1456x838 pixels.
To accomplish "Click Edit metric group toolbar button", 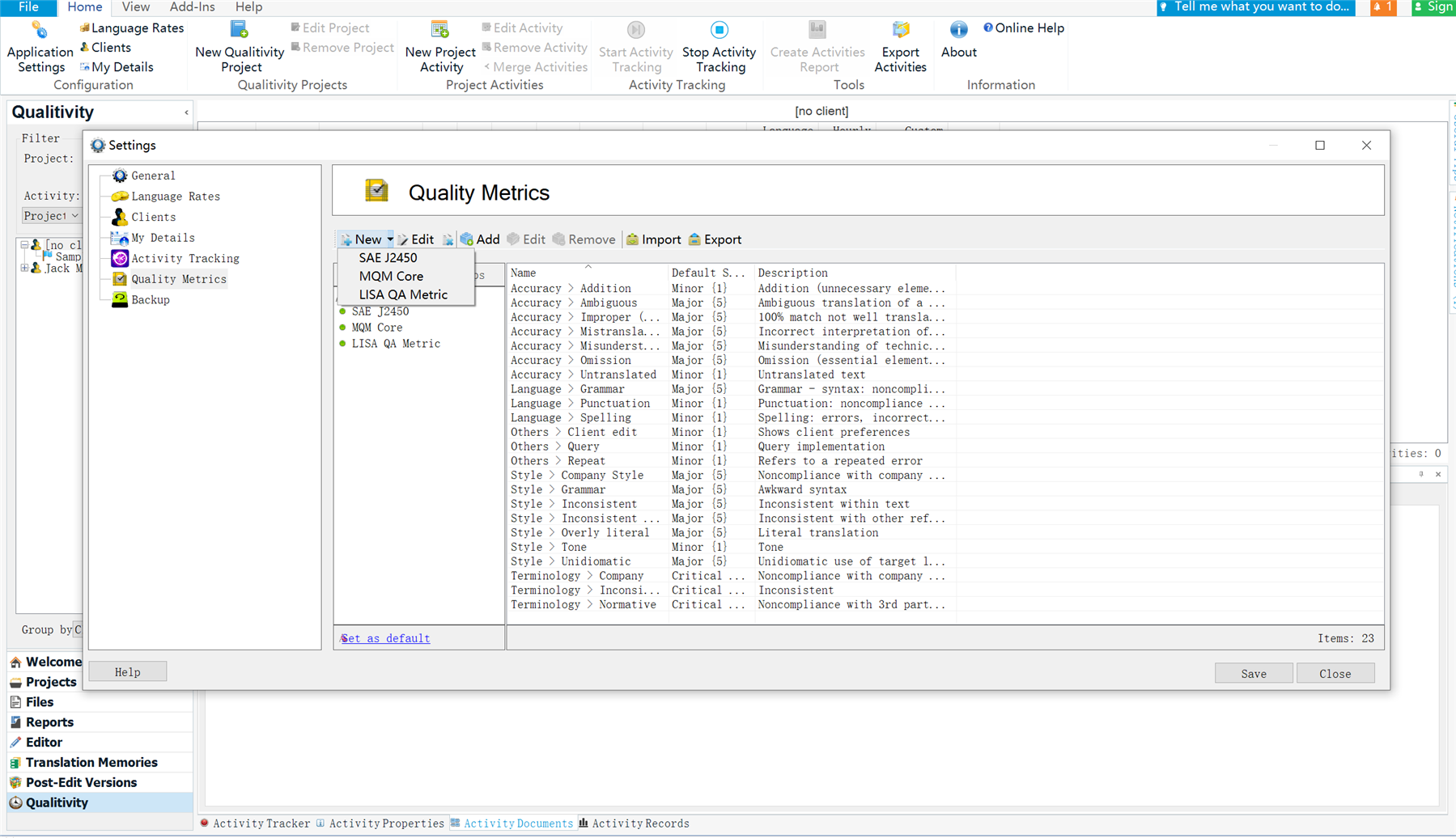I will pyautogui.click(x=416, y=239).
